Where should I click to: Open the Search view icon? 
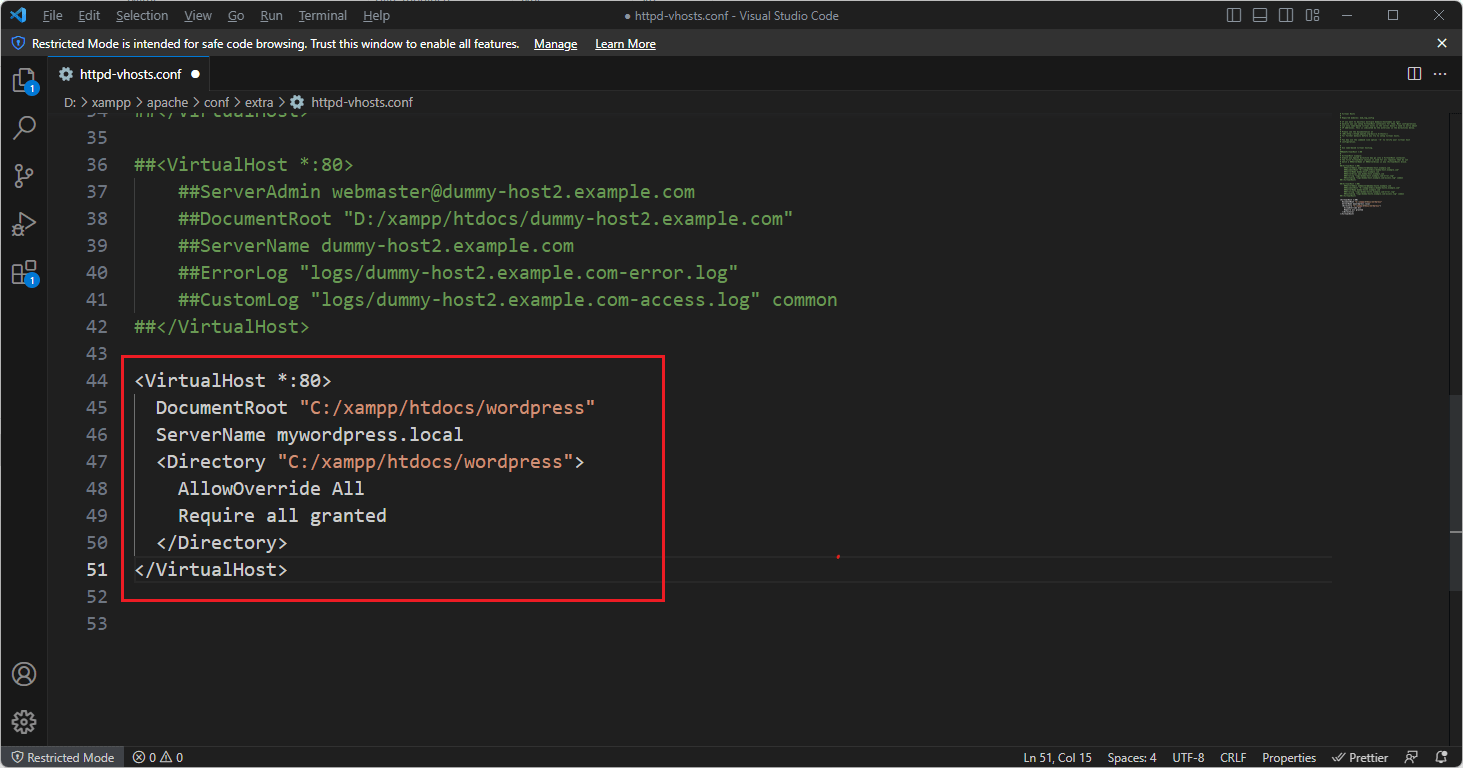pyautogui.click(x=24, y=128)
